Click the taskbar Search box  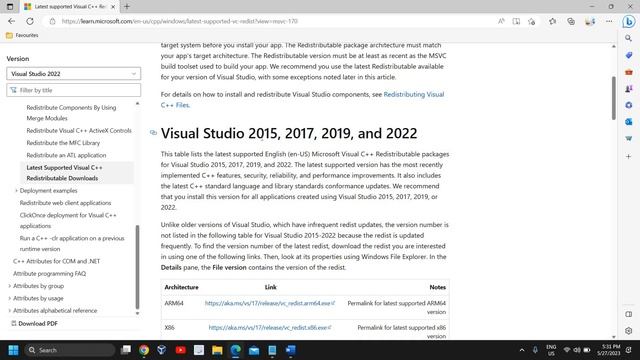pos(69,350)
